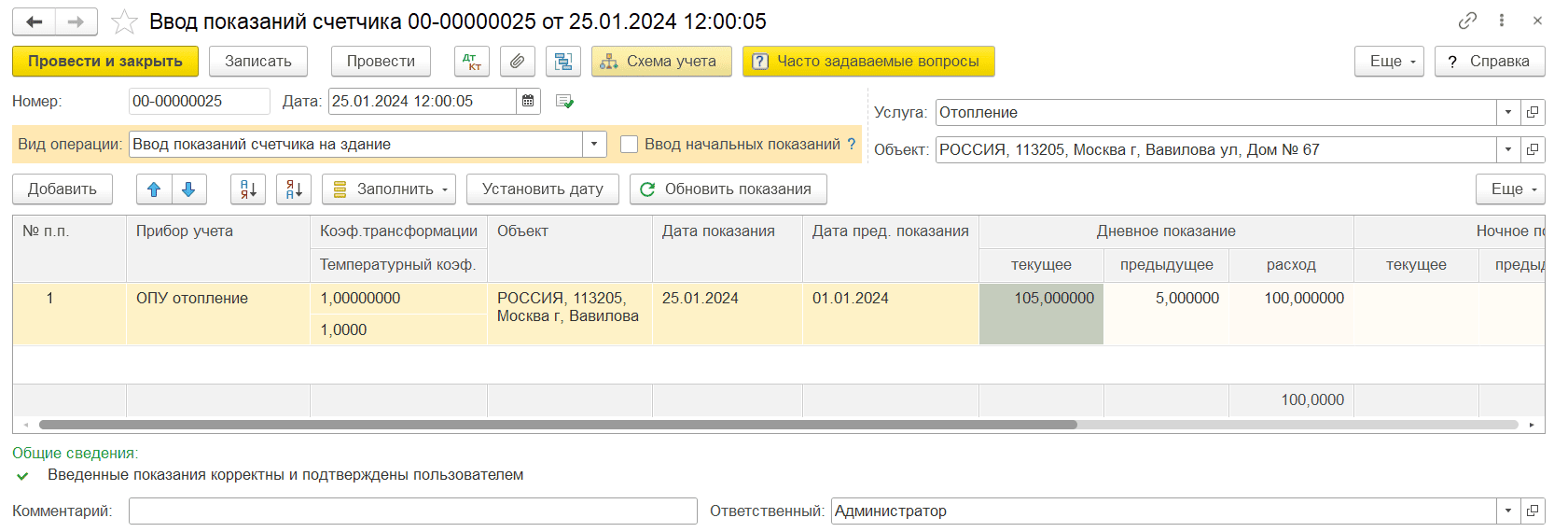
Task: Click the Комментарий input field
Action: point(412,511)
